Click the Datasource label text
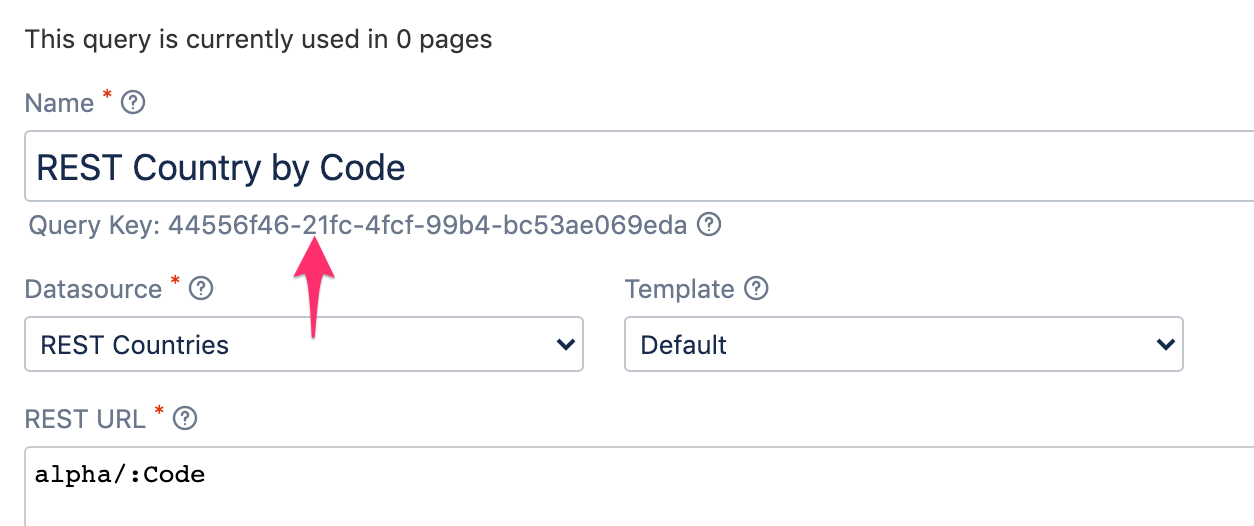 click(x=93, y=289)
